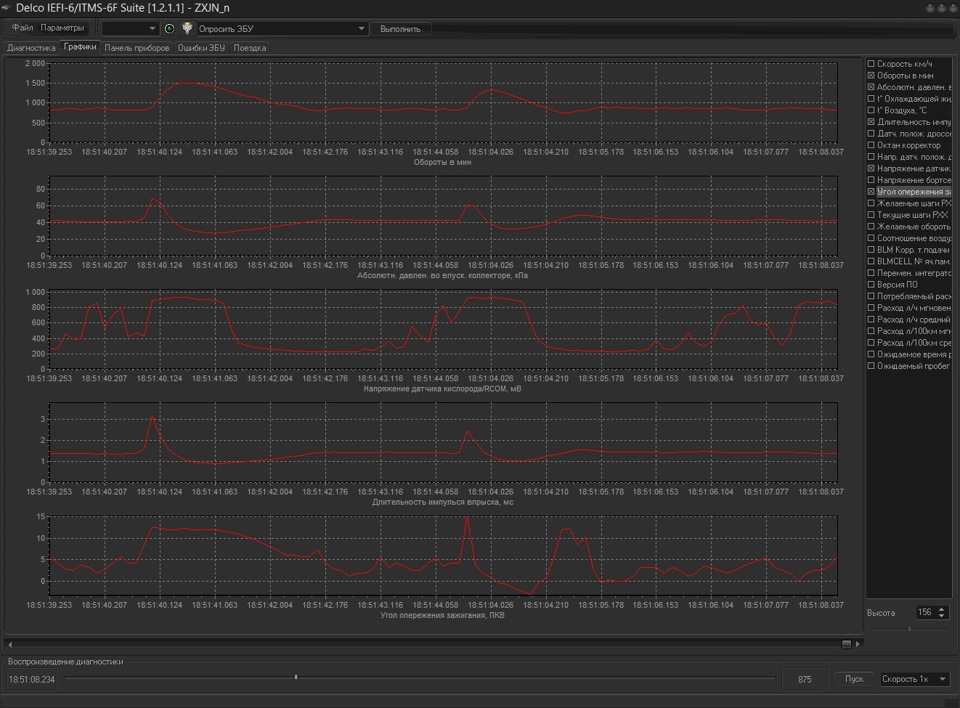The width and height of the screenshot is (960, 708).
Task: Click the Пуск playback button
Action: point(854,679)
